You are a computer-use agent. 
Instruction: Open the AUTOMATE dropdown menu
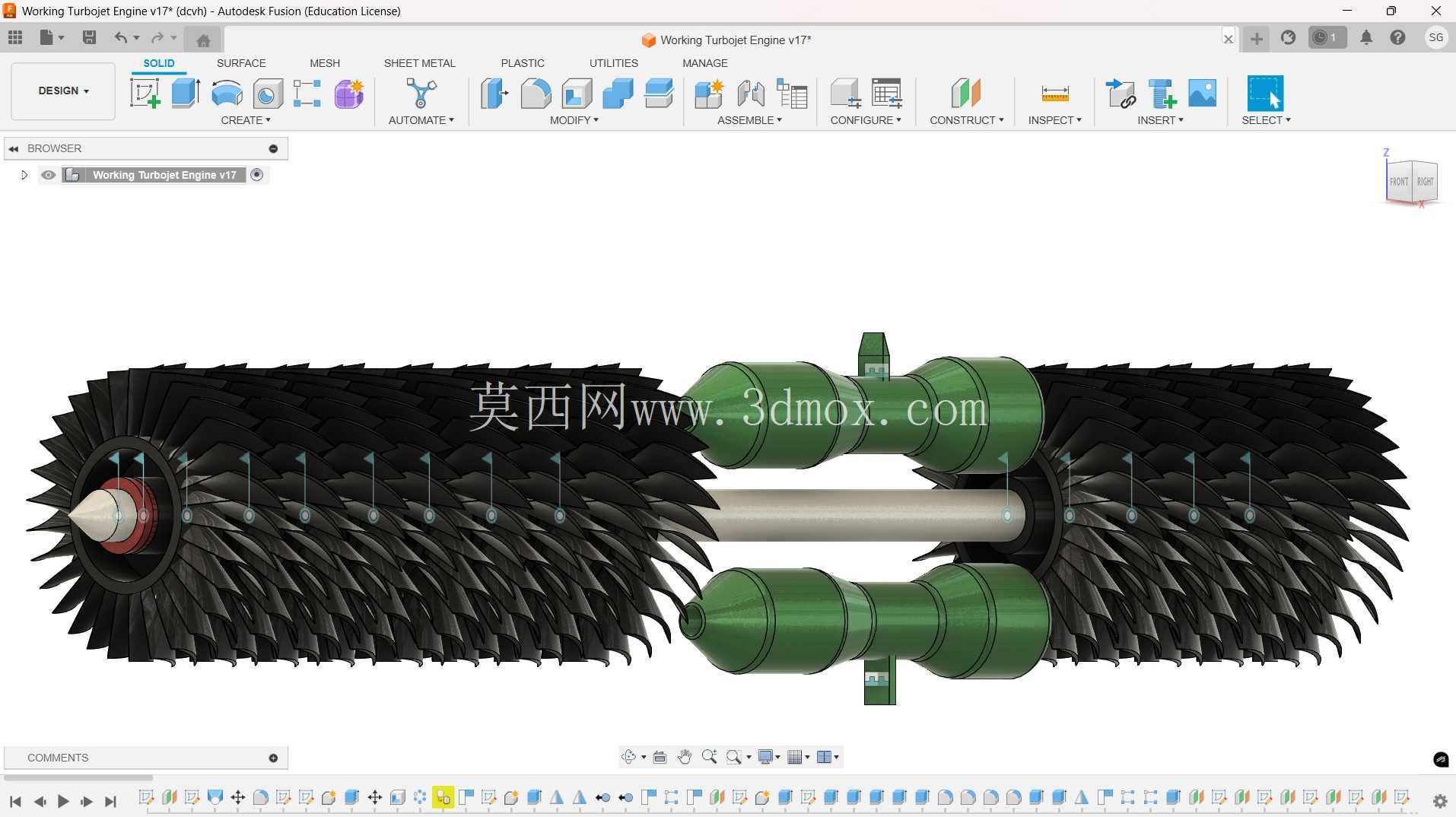coord(421,120)
